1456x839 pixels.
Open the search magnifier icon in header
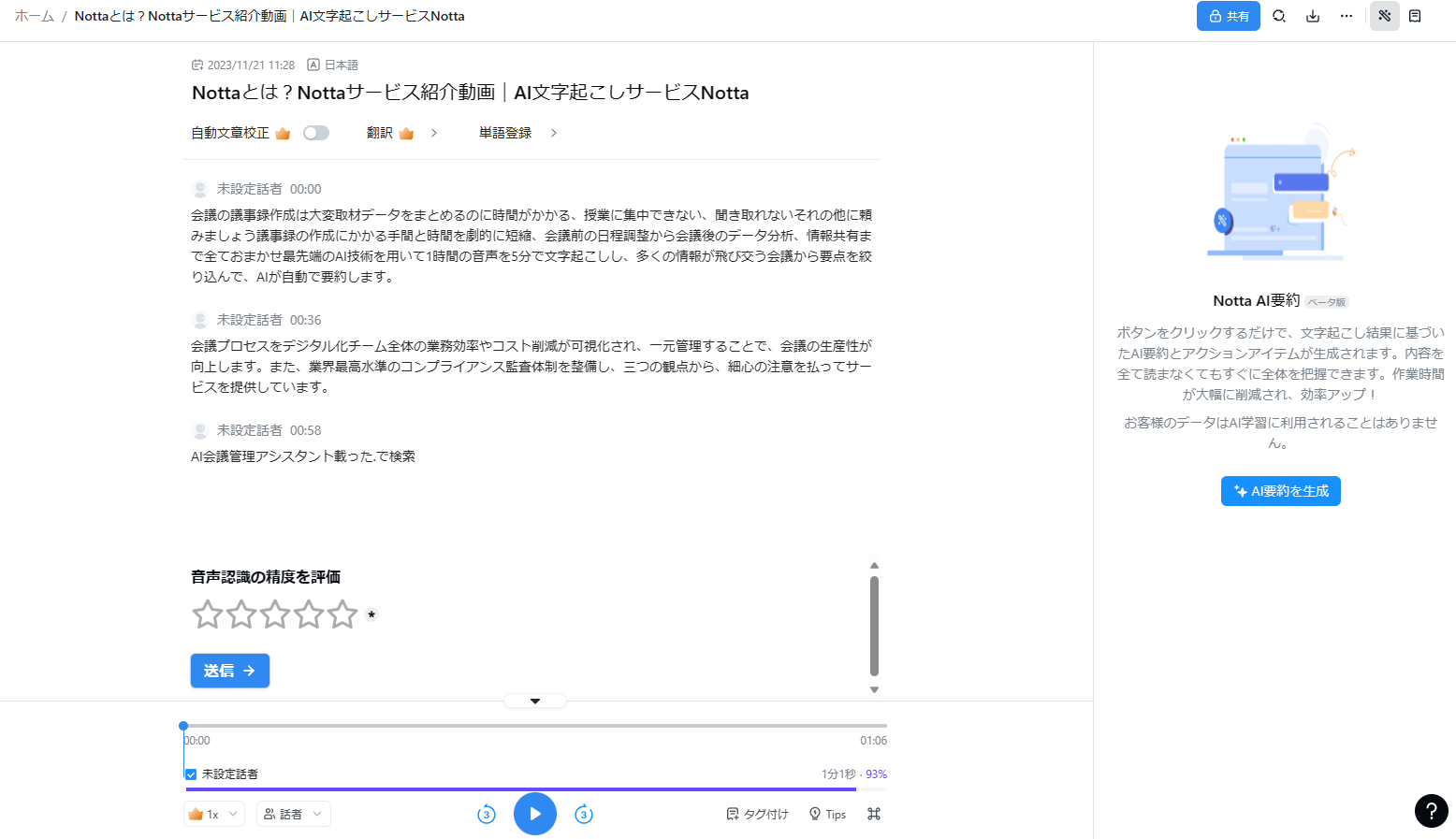pyautogui.click(x=1279, y=16)
